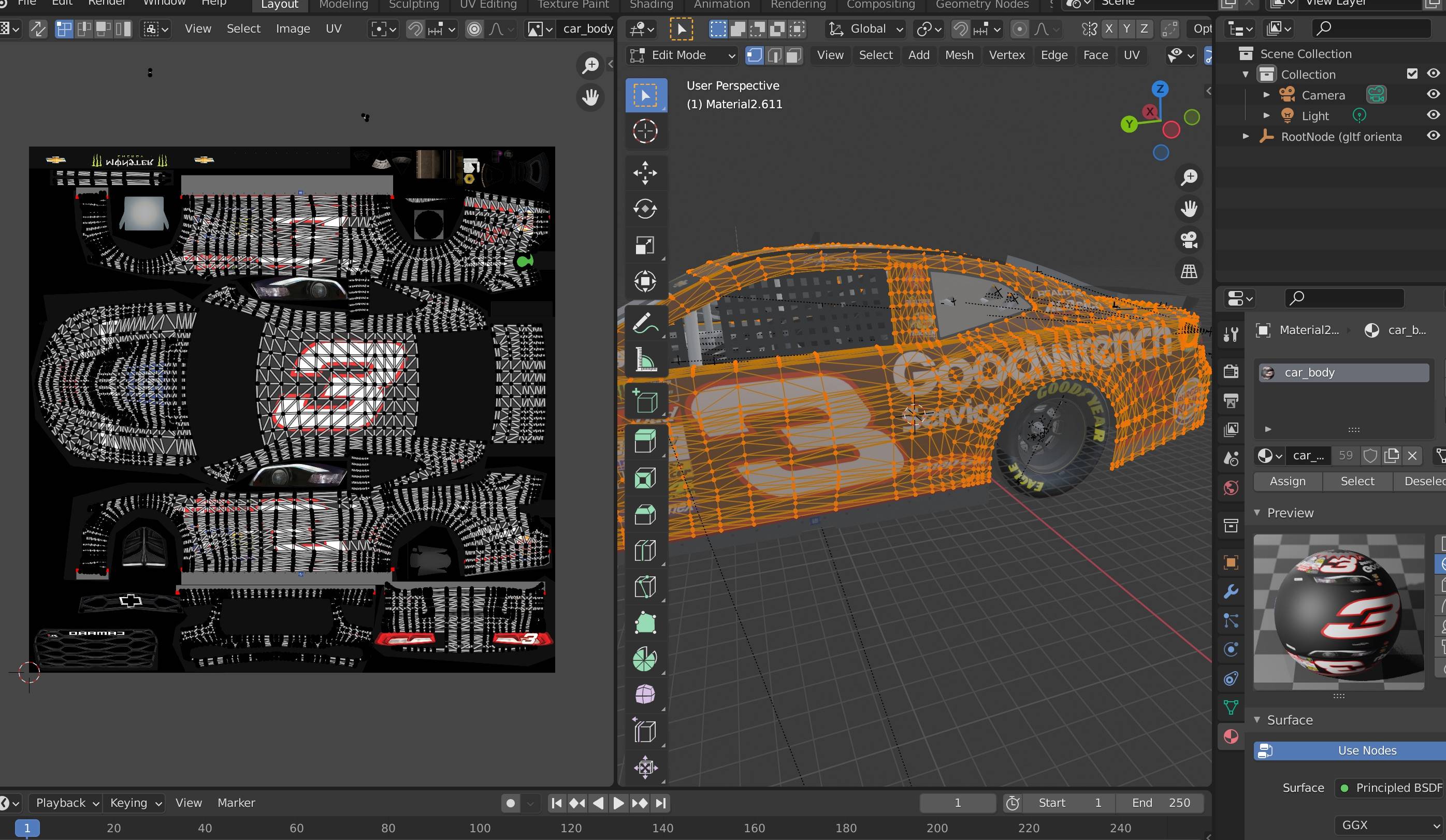The height and width of the screenshot is (840, 1446).
Task: Open the Vertex menu in 3D viewport
Action: pos(1006,55)
